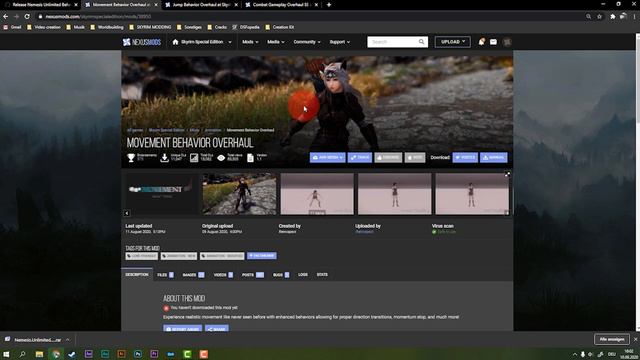Open the Movement logo gallery thumbnail
The width and height of the screenshot is (640, 360).
162,193
